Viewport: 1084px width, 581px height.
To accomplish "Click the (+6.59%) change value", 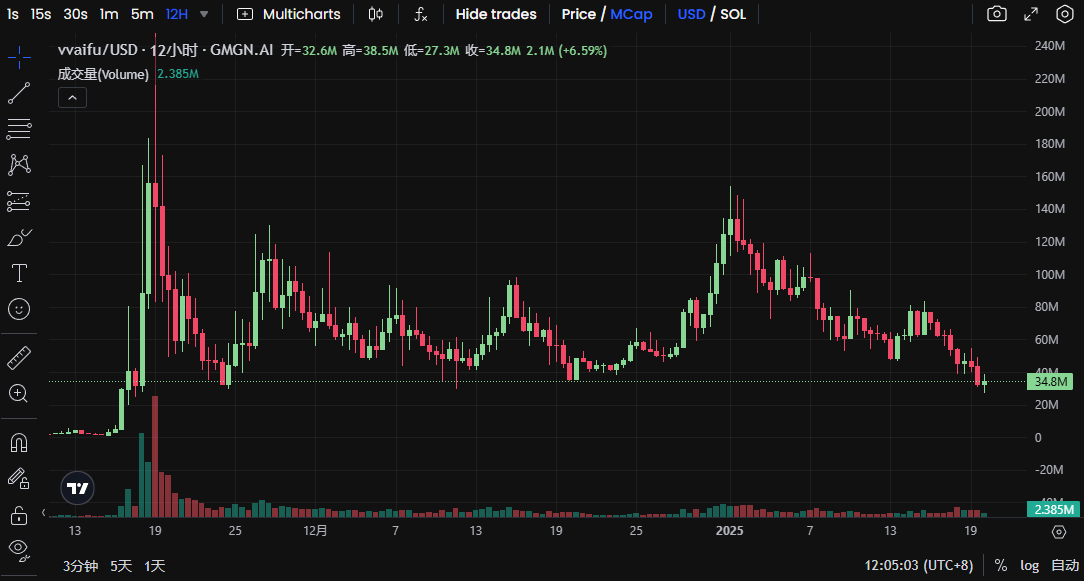I will click(x=583, y=50).
